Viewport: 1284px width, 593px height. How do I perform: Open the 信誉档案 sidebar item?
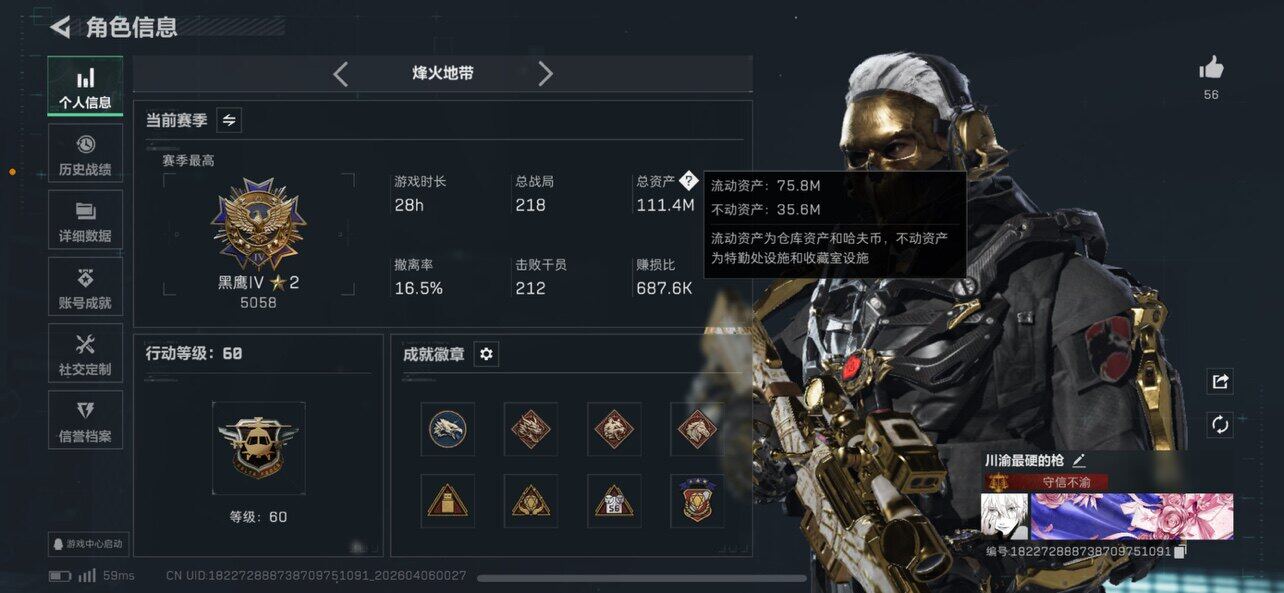tap(85, 420)
